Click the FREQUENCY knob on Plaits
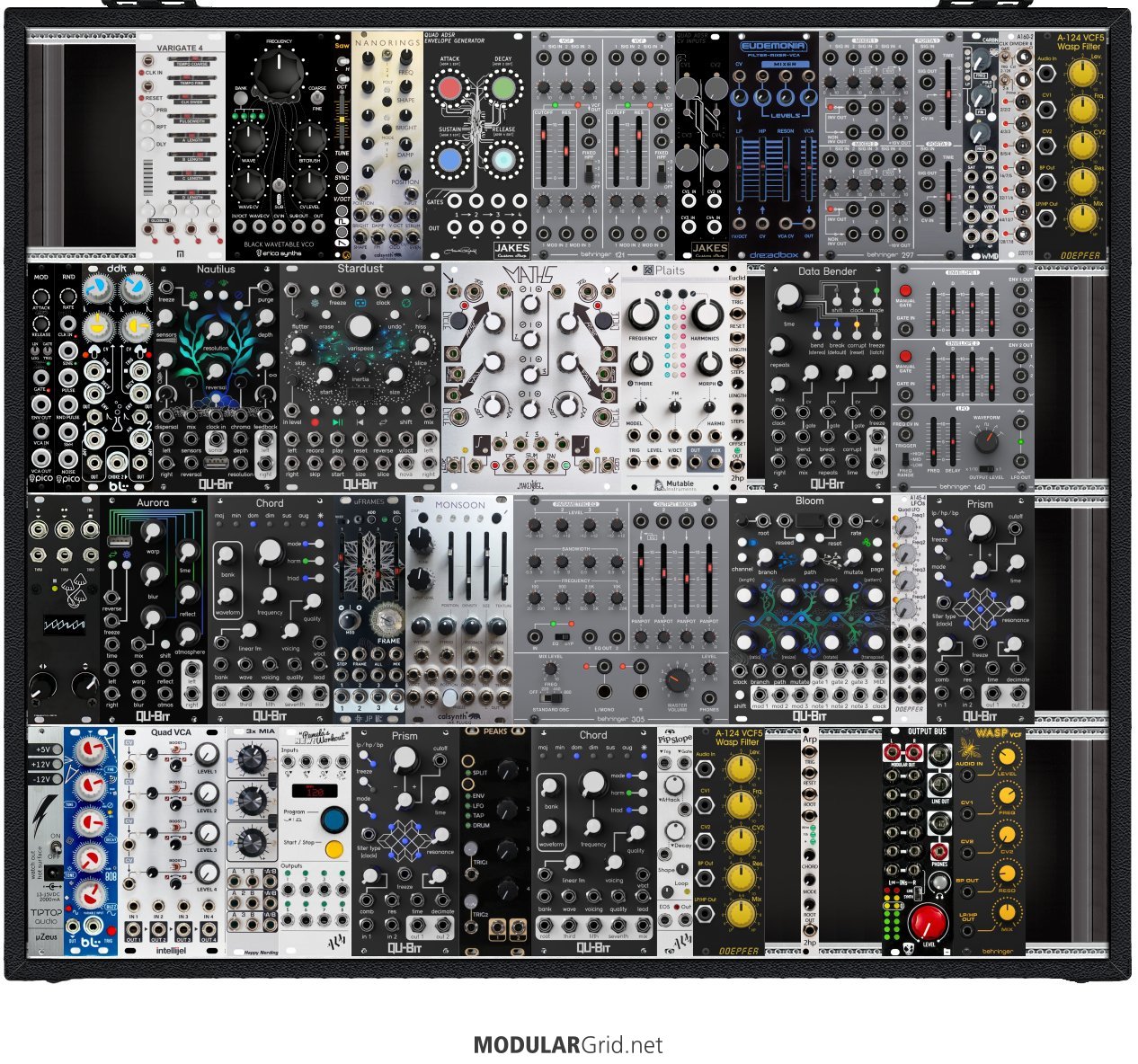This screenshot has width=1138, height=1064. coord(642,315)
